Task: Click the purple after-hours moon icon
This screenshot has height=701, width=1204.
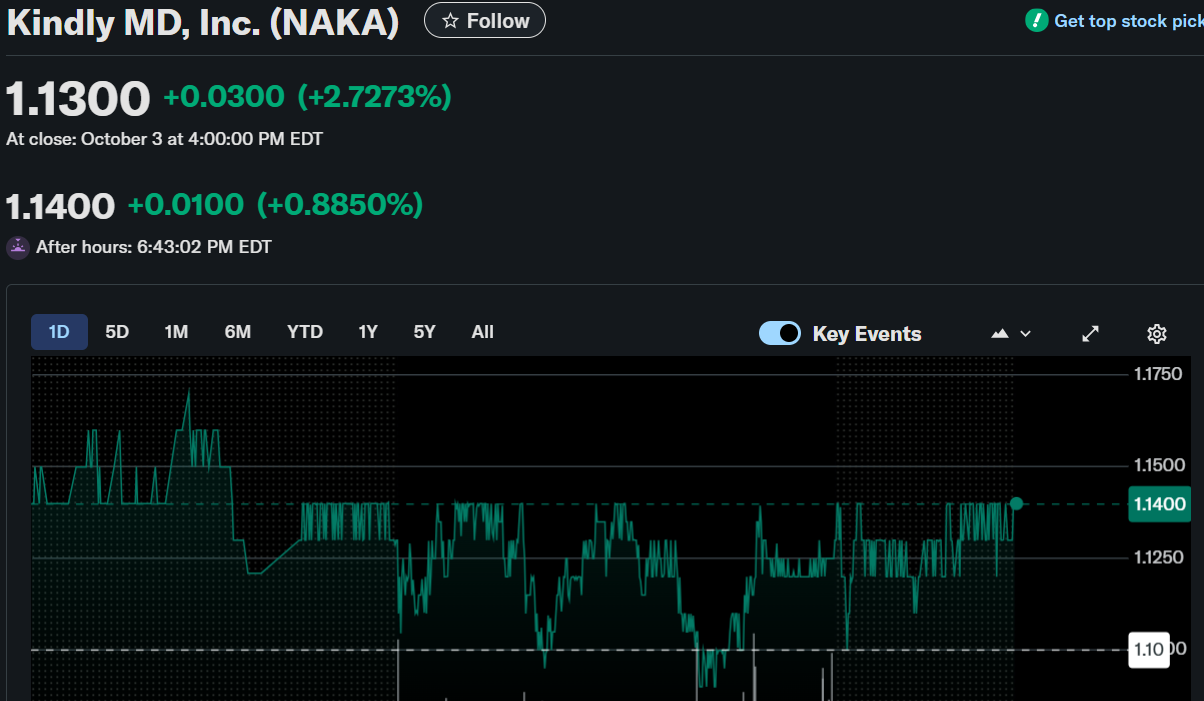Action: tap(18, 247)
